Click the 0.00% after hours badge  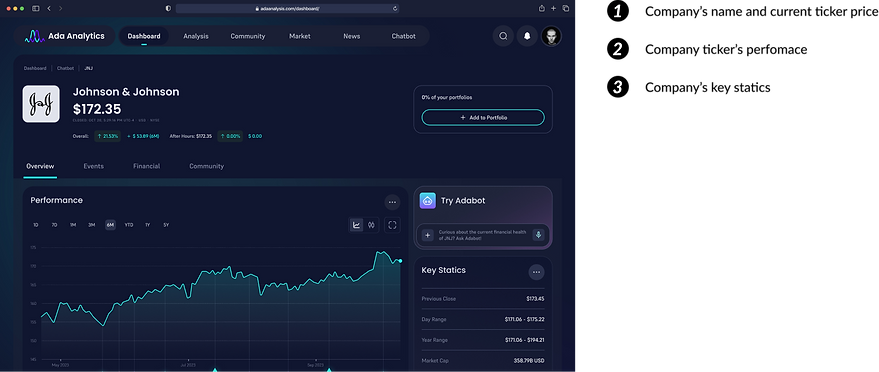click(x=230, y=136)
